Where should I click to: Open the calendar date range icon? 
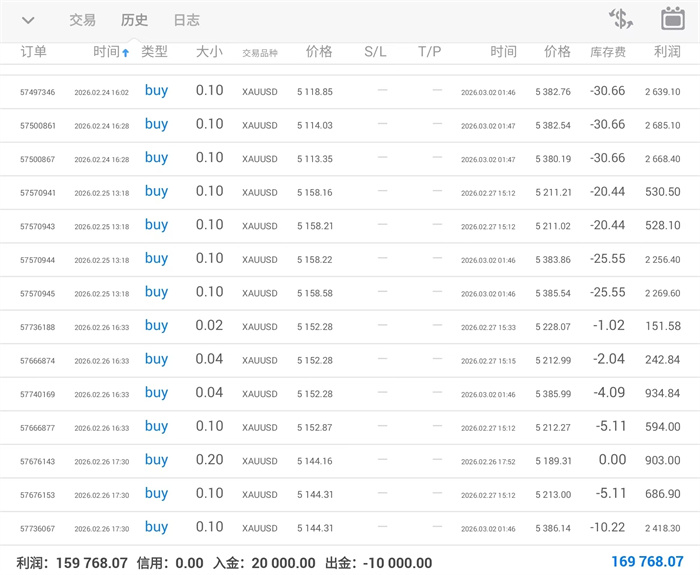672,19
